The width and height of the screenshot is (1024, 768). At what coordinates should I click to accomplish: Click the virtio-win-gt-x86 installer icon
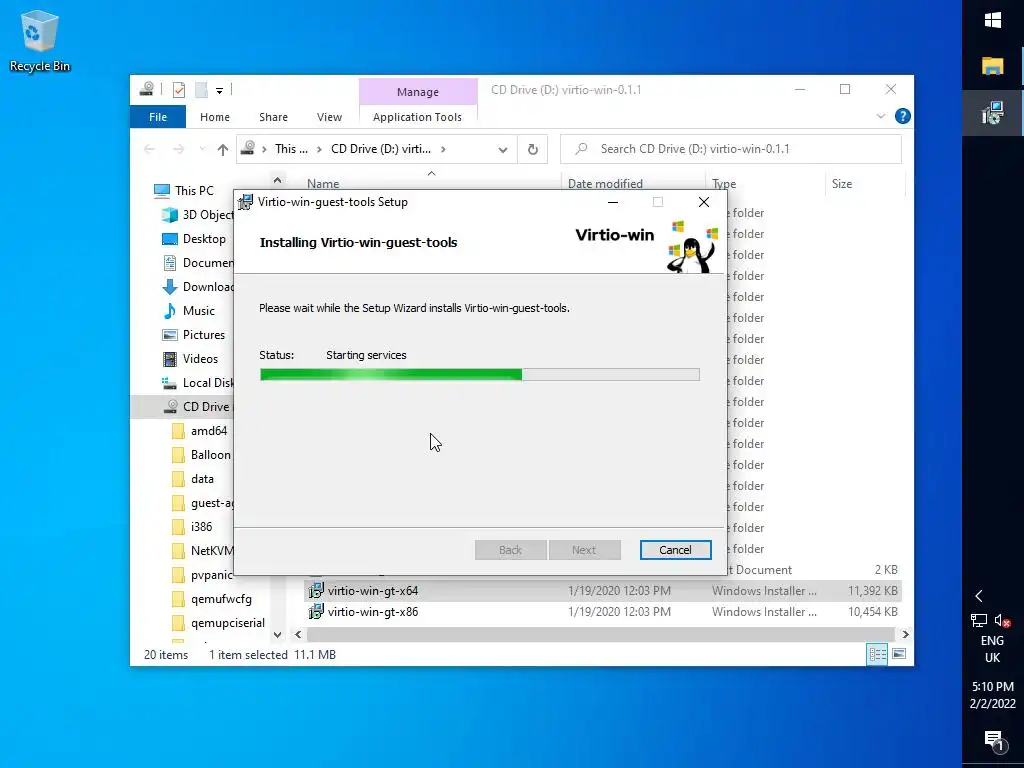(x=316, y=611)
